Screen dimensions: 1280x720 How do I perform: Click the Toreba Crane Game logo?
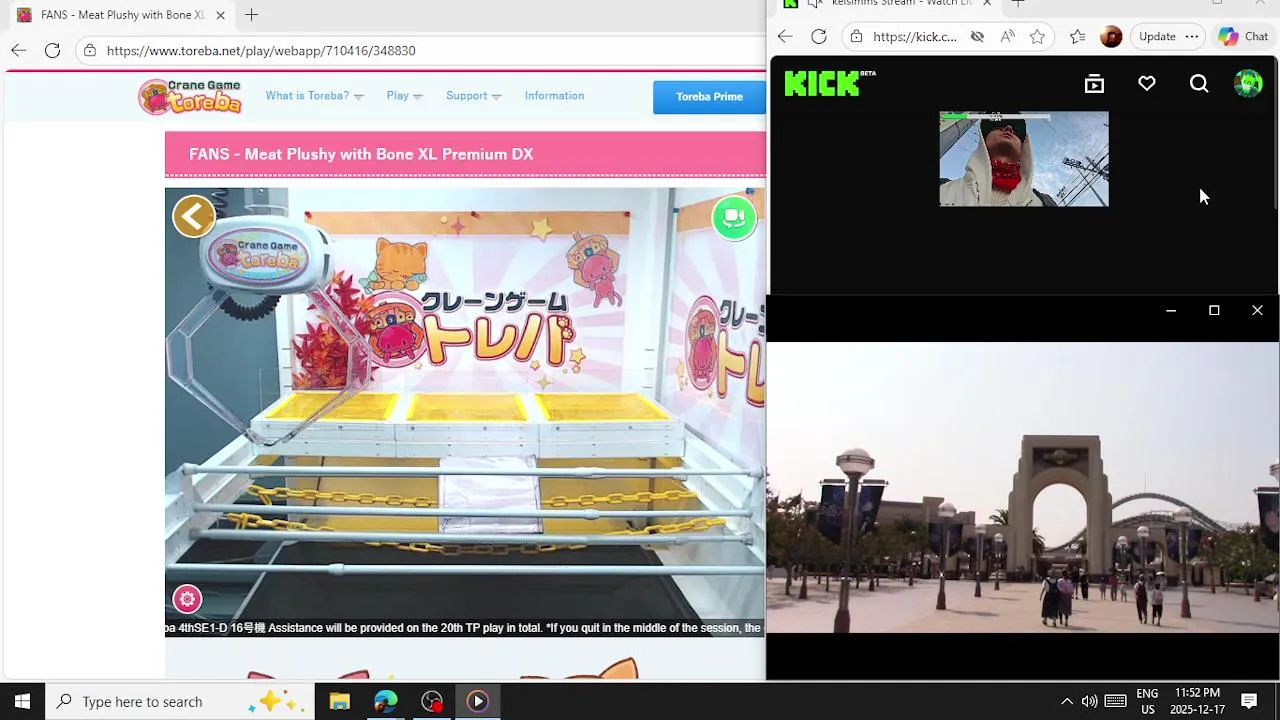pyautogui.click(x=190, y=96)
